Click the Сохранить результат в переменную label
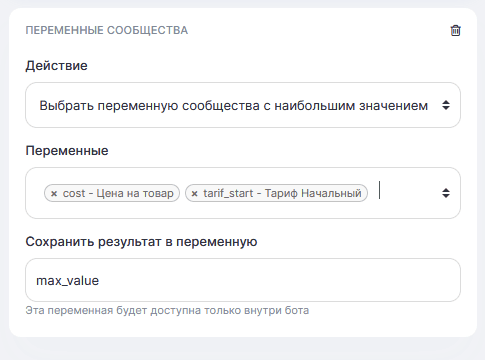This screenshot has height=360, width=485. click(141, 242)
